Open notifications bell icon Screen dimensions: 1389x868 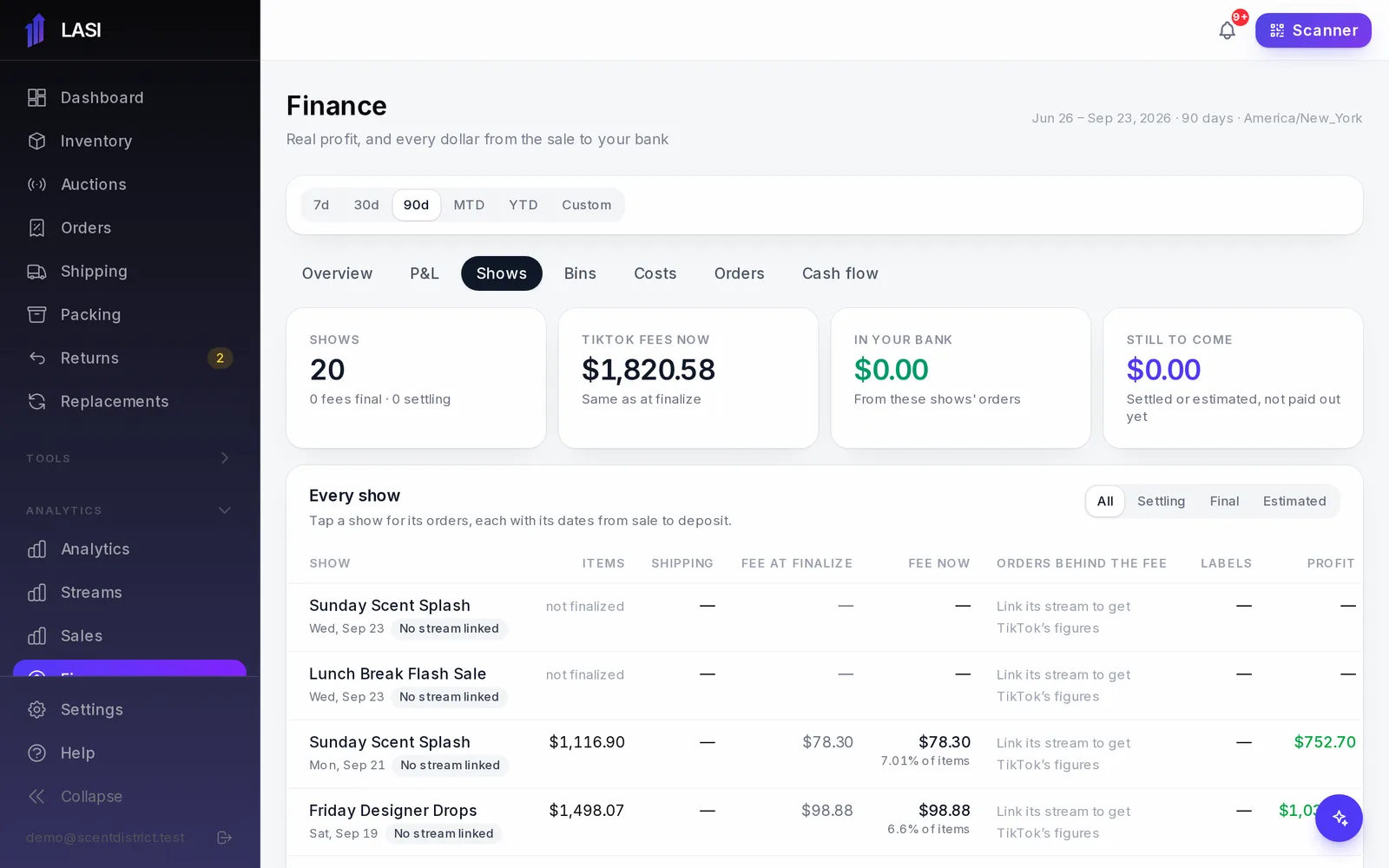coord(1227,30)
